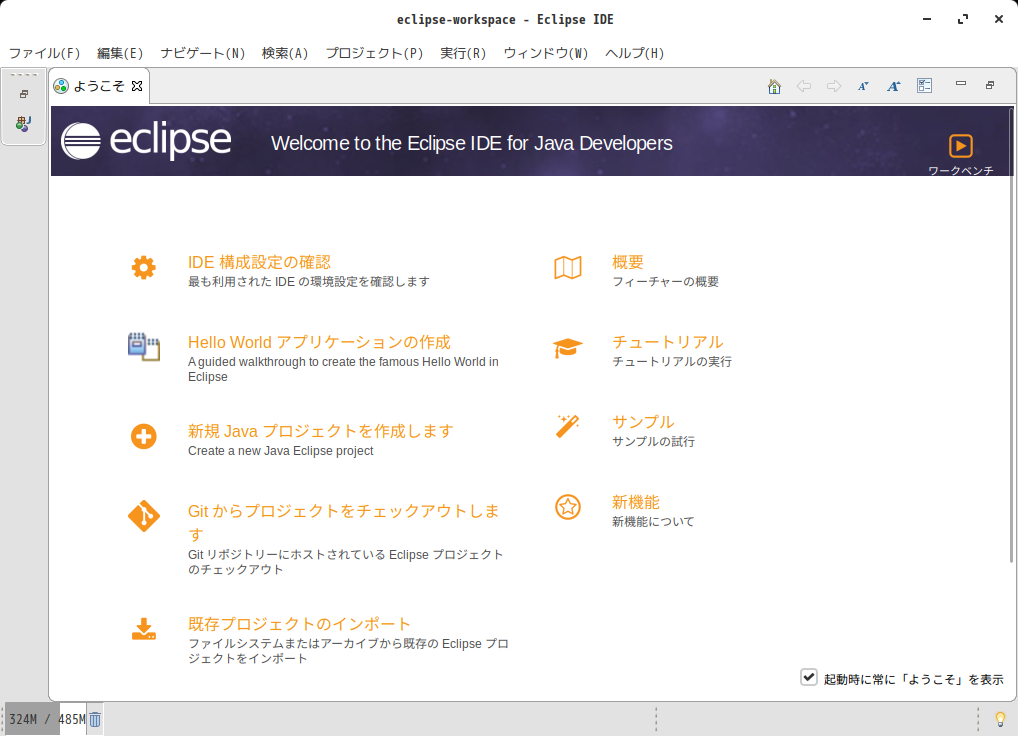Click the Git checkout diamond icon
Viewport: 1018px width, 736px height.
point(144,517)
